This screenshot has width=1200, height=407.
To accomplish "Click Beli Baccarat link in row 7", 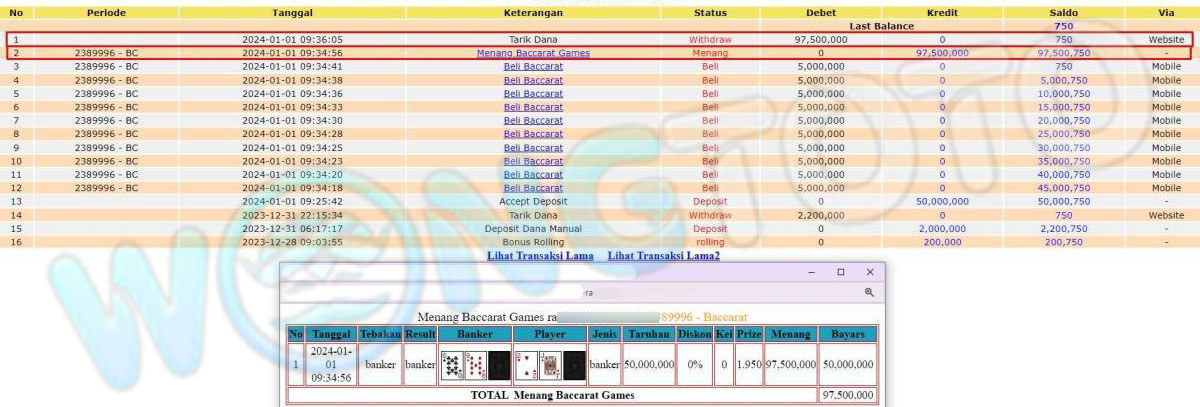I will (533, 120).
